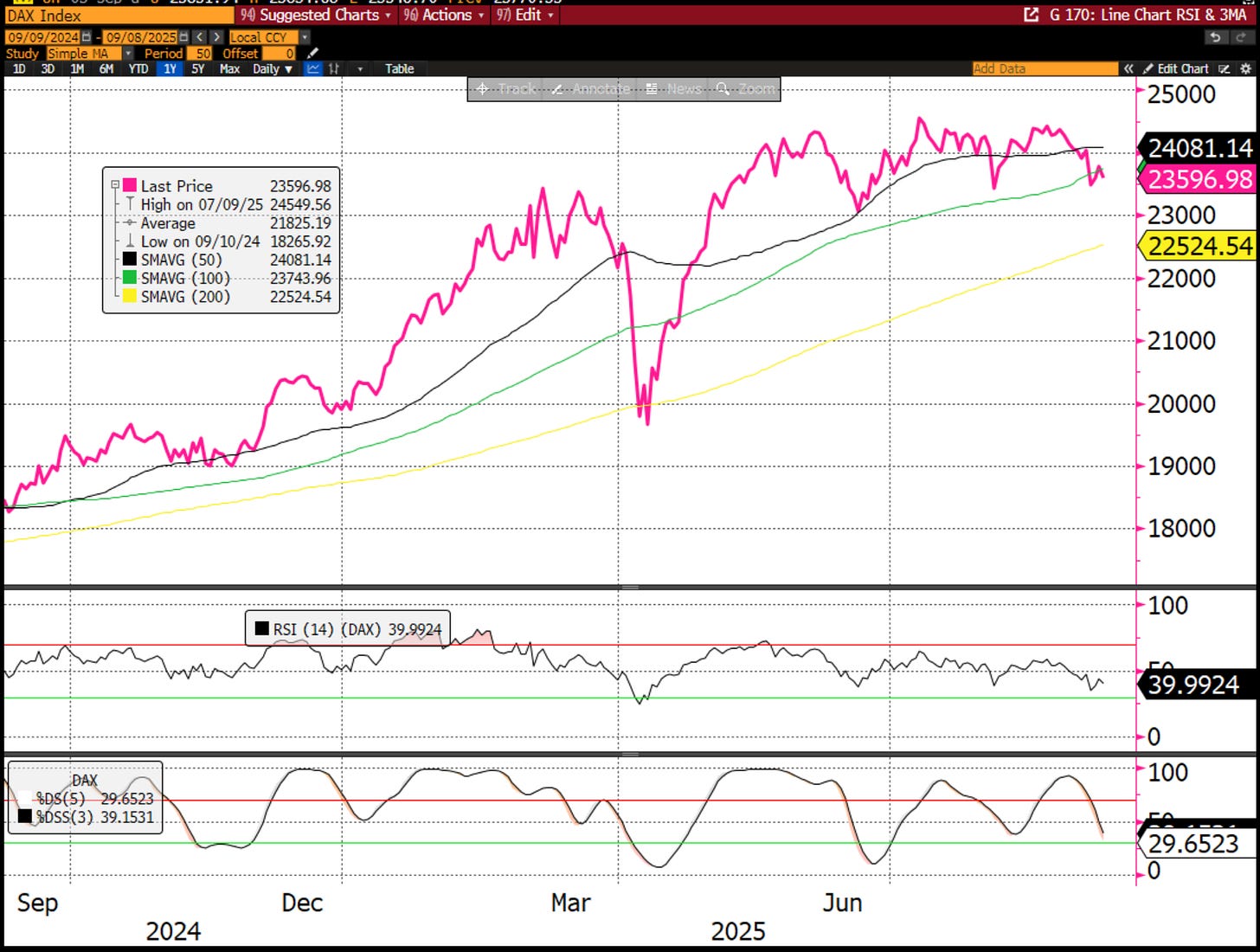Activate the Track crosshair tool
The image size is (1260, 952).
[505, 88]
